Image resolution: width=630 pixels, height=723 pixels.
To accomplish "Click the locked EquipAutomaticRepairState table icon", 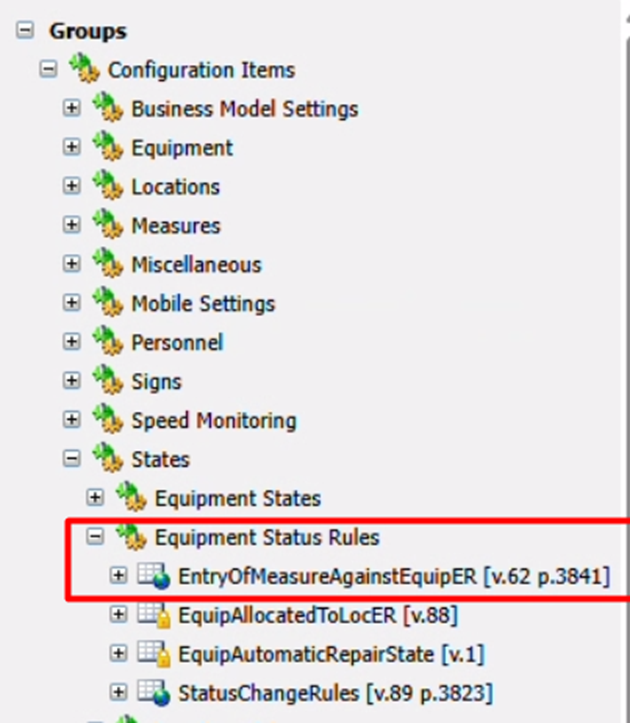I will [154, 654].
